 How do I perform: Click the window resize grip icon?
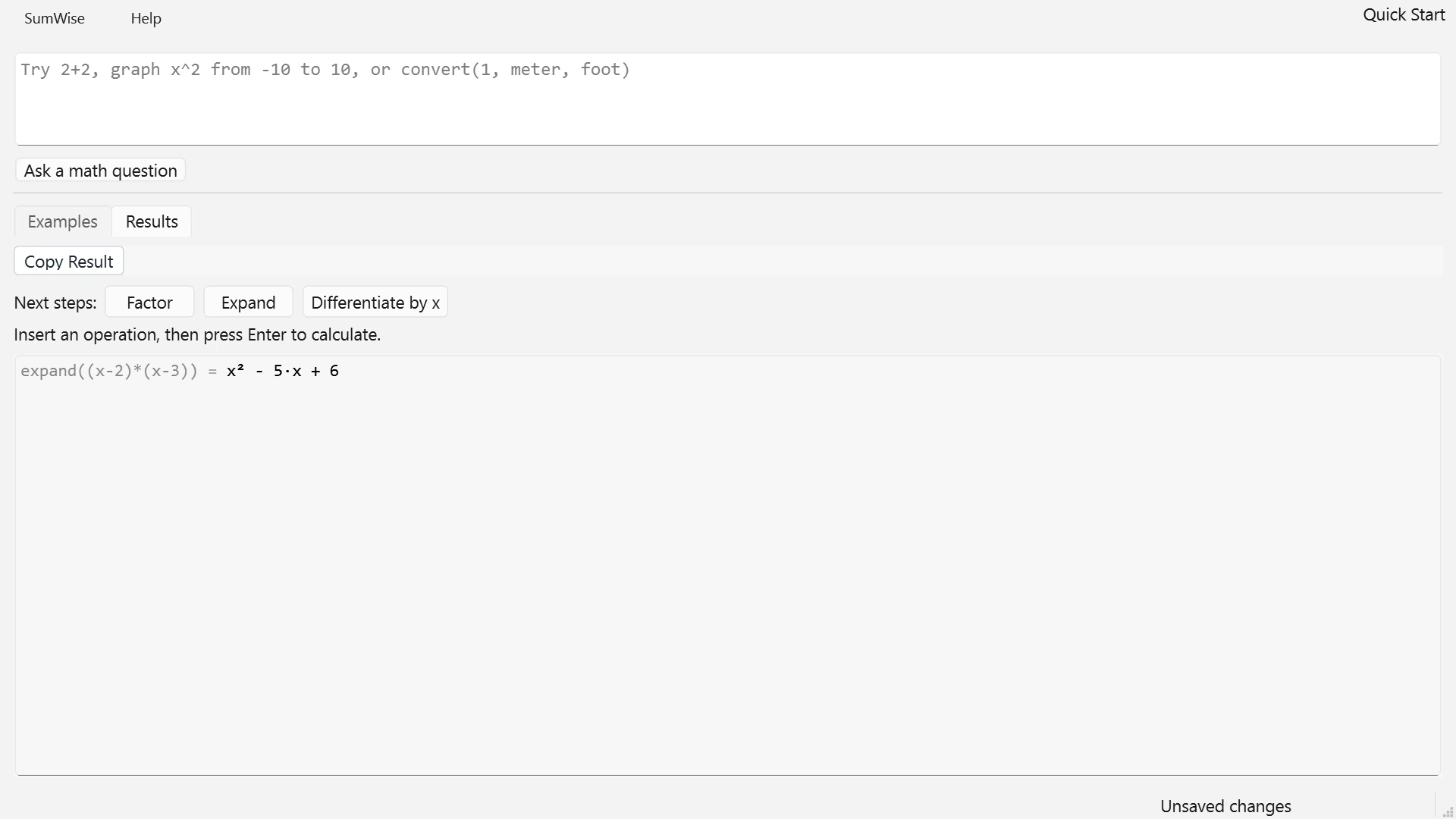coord(1448,811)
